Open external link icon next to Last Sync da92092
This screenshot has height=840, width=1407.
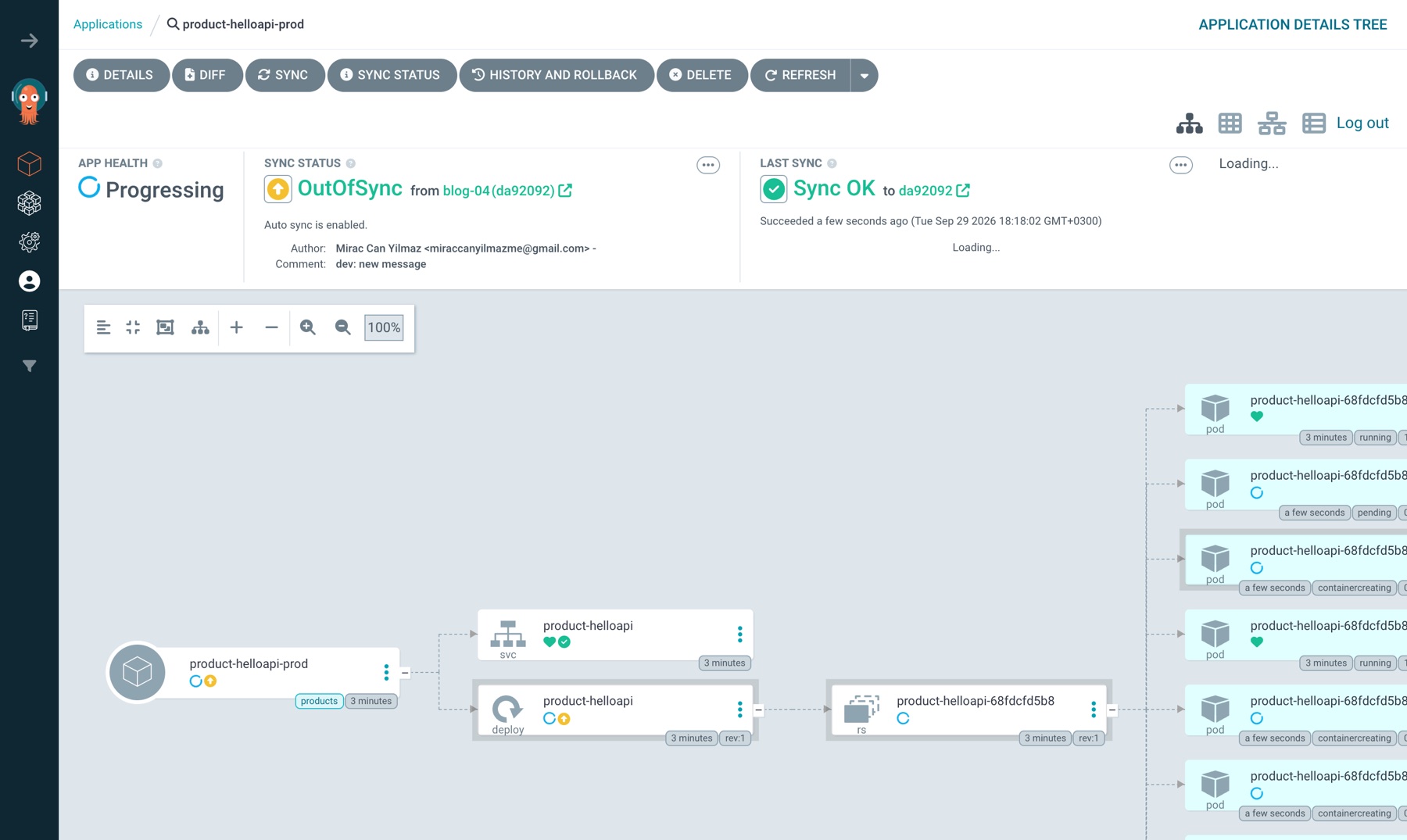pos(963,191)
